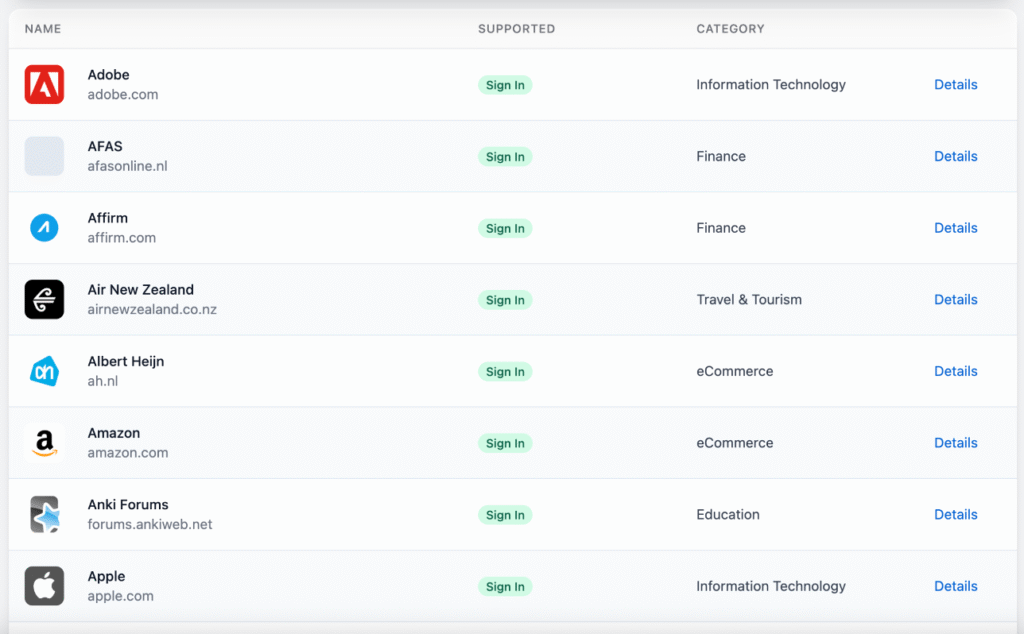Click the NAME column header
1024x634 pixels.
(x=43, y=29)
